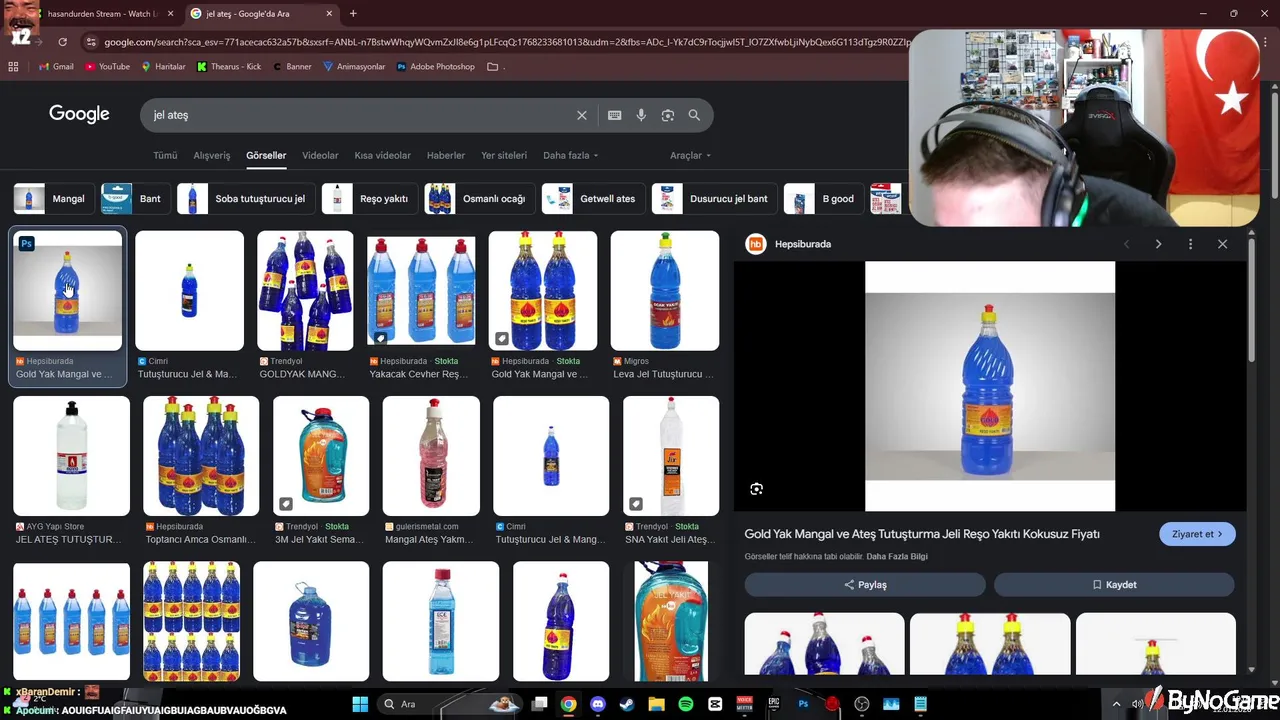Show hidden system tray icons chevron

[x=1116, y=704]
